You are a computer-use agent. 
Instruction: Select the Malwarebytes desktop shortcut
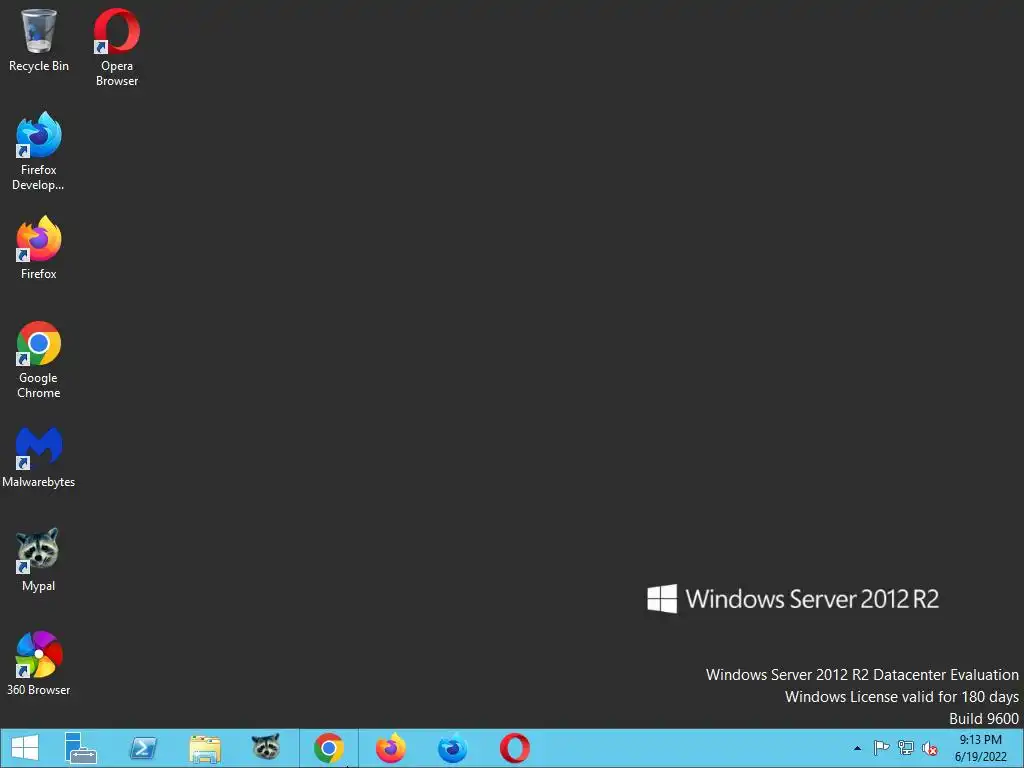pyautogui.click(x=39, y=456)
